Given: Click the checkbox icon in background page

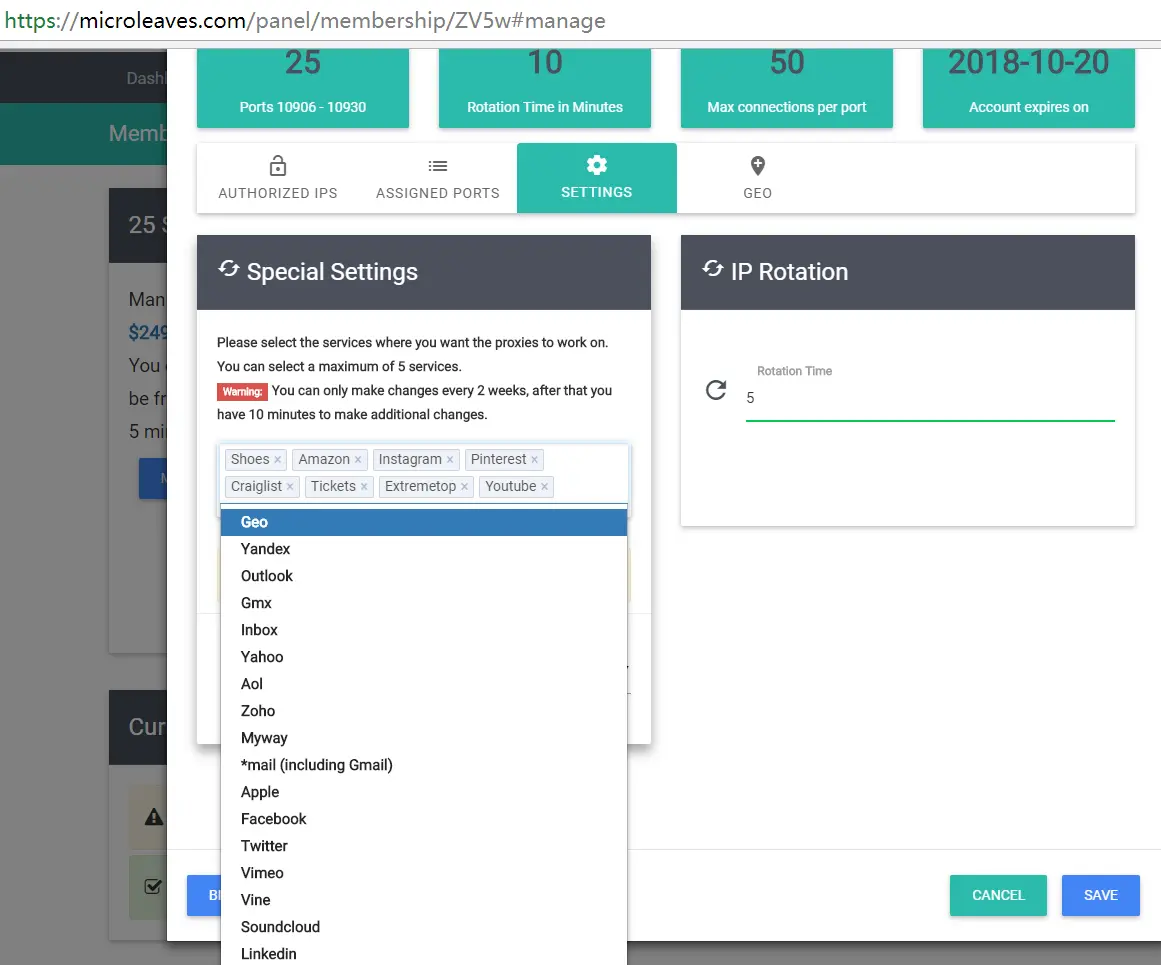Looking at the screenshot, I should 153,886.
